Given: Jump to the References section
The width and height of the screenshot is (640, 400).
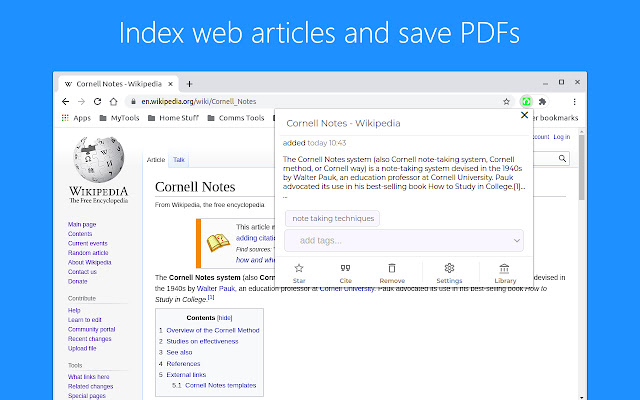Looking at the screenshot, I should pyautogui.click(x=183, y=364).
